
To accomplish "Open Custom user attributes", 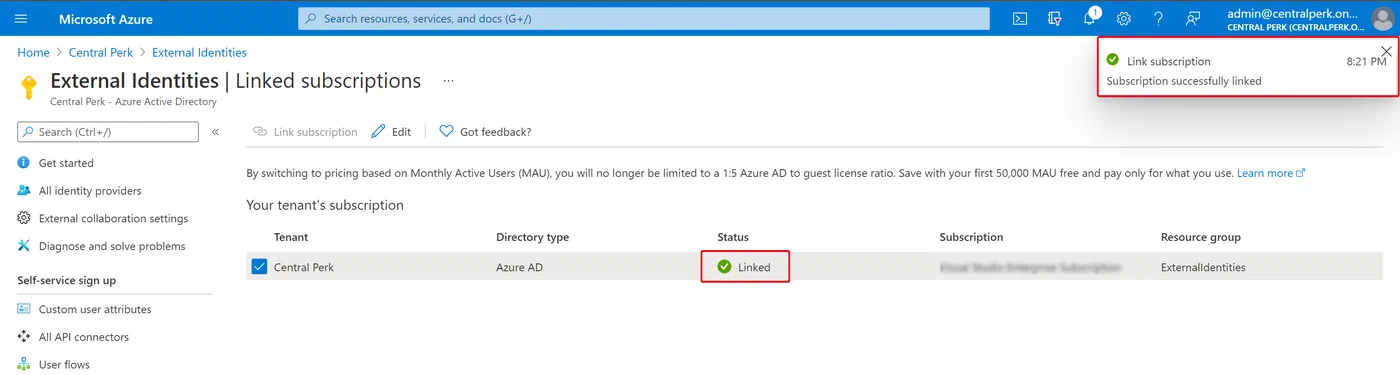I will point(95,309).
